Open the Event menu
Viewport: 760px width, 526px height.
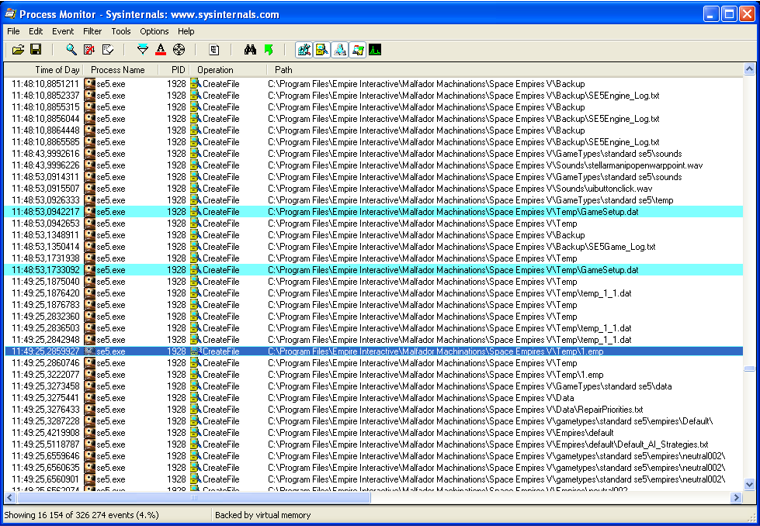click(x=63, y=32)
